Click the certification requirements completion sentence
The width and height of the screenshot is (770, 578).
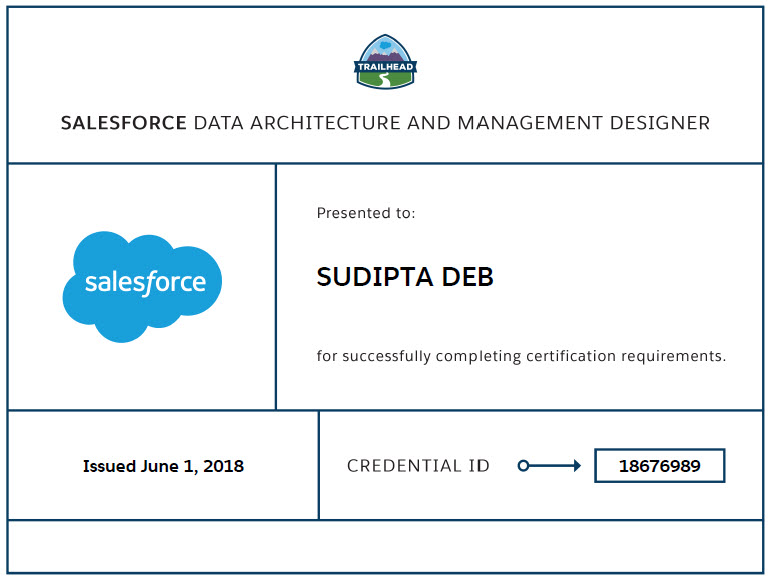coord(521,356)
